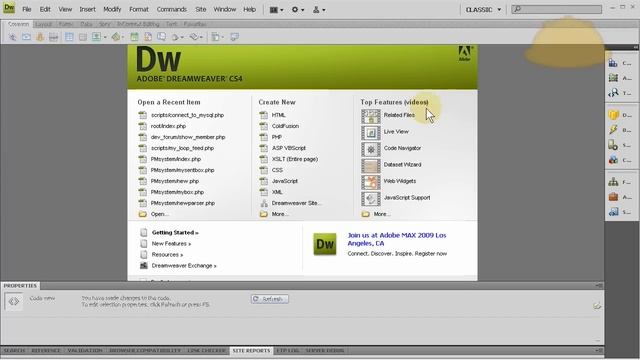Select the Link Checker results tab
The width and height of the screenshot is (640, 360).
[206, 350]
